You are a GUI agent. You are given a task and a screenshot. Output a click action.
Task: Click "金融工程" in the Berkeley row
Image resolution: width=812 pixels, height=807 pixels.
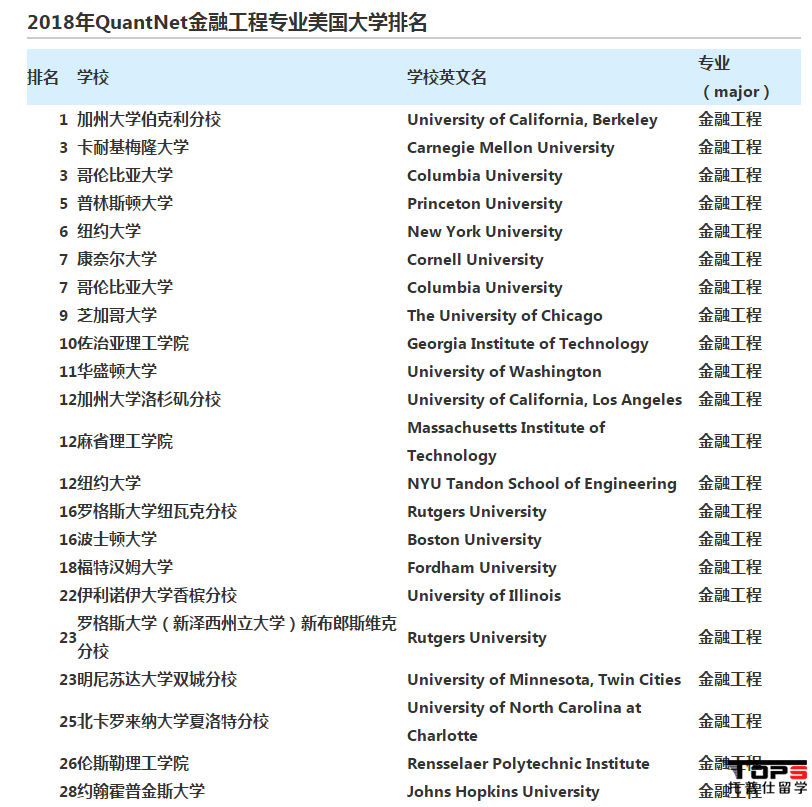[730, 120]
